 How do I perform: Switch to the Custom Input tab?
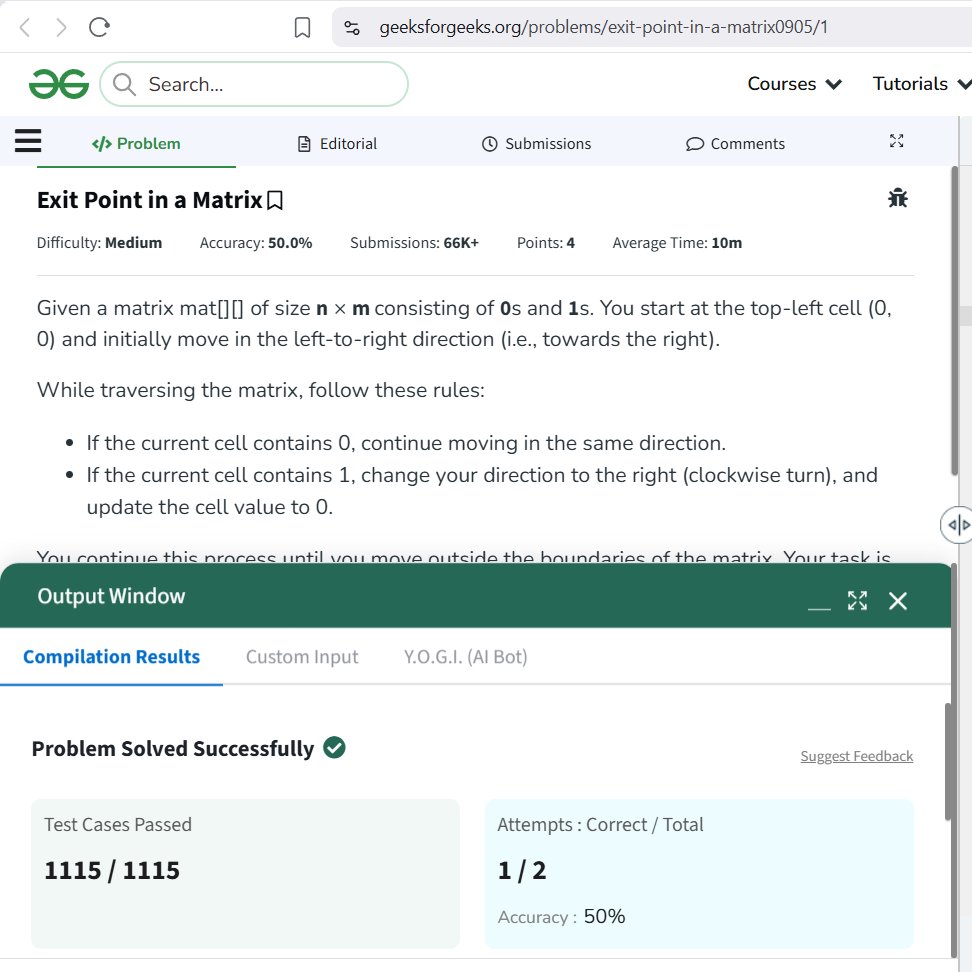(302, 657)
